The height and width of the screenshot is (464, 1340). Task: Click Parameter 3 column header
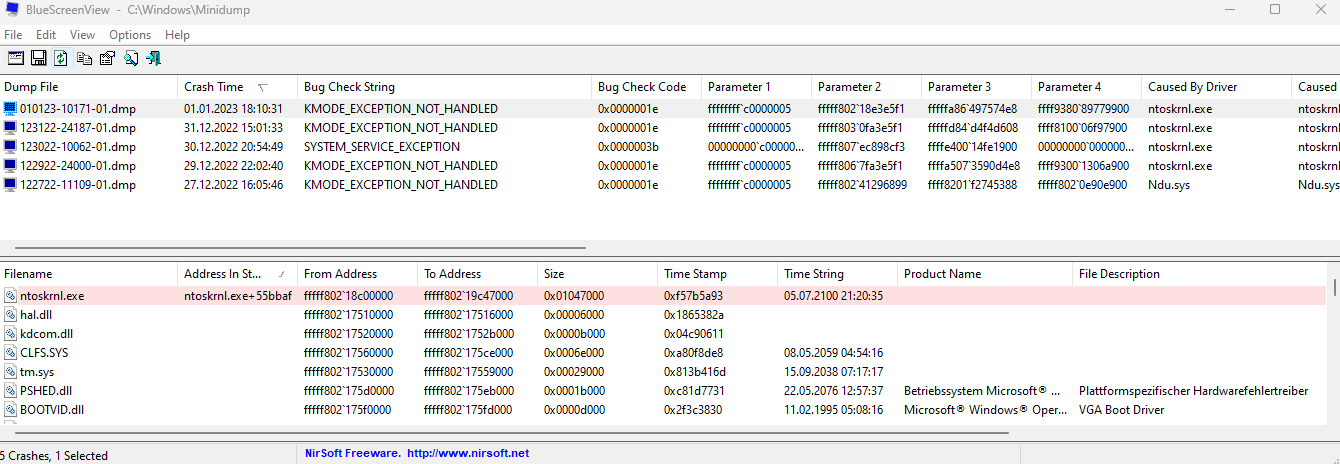tap(977, 87)
